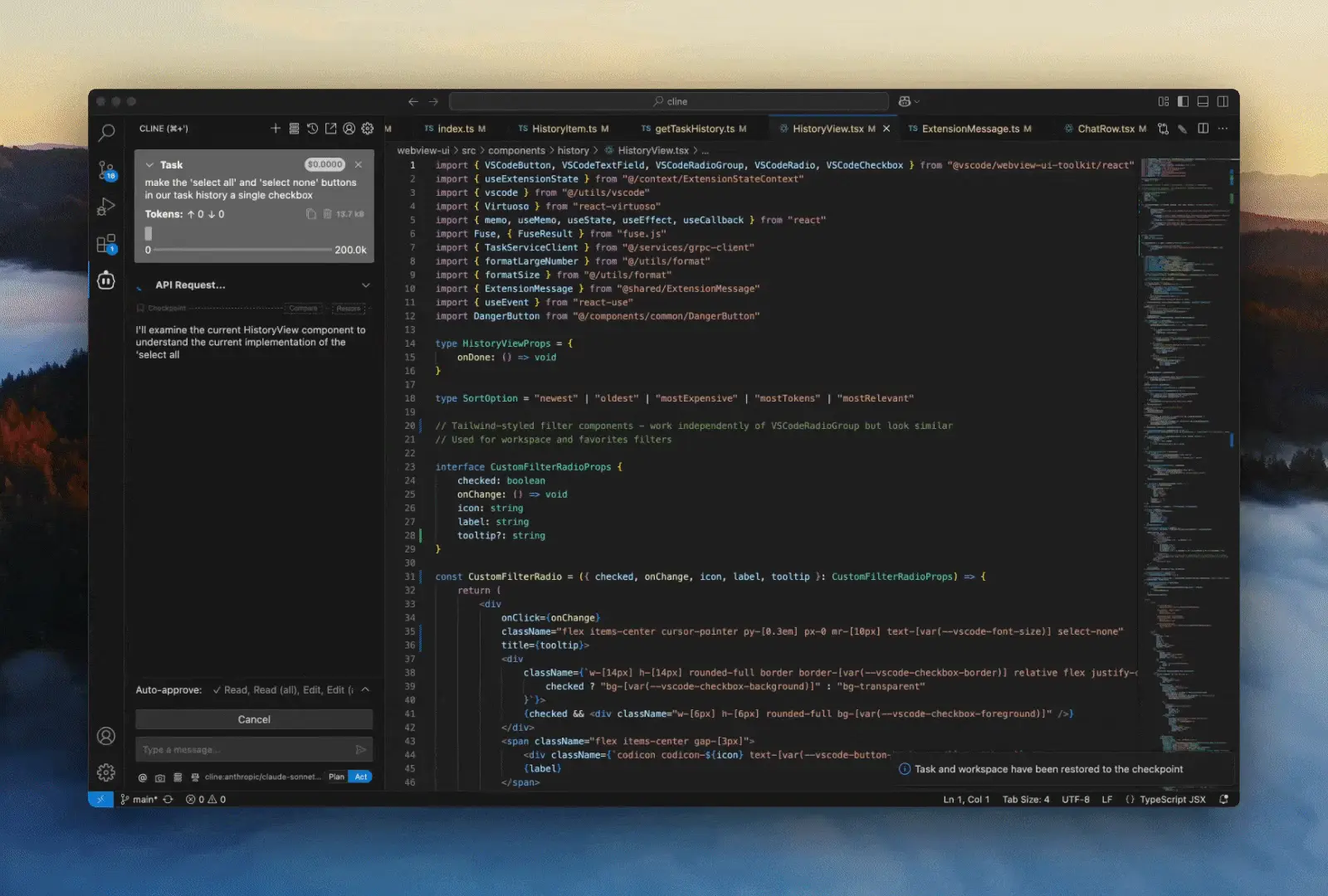The image size is (1328, 896).
Task: Expand the Auto-approve settings chevron
Action: (365, 690)
